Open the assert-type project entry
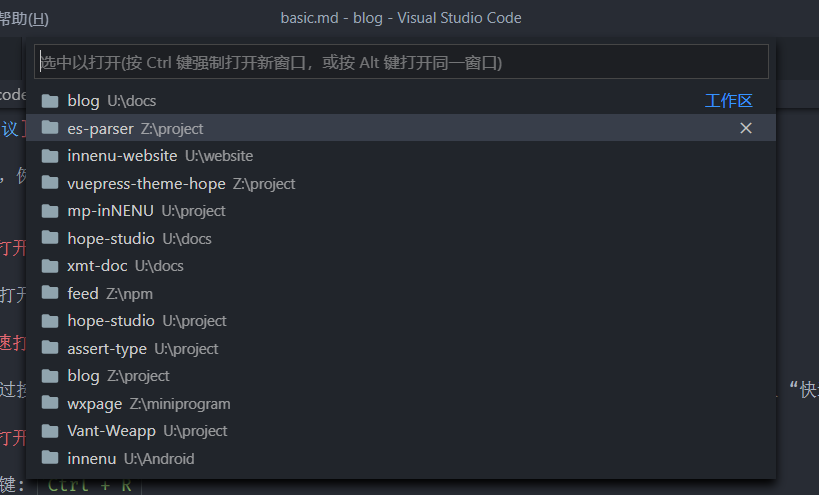Viewport: 819px width, 495px height. tap(142, 348)
